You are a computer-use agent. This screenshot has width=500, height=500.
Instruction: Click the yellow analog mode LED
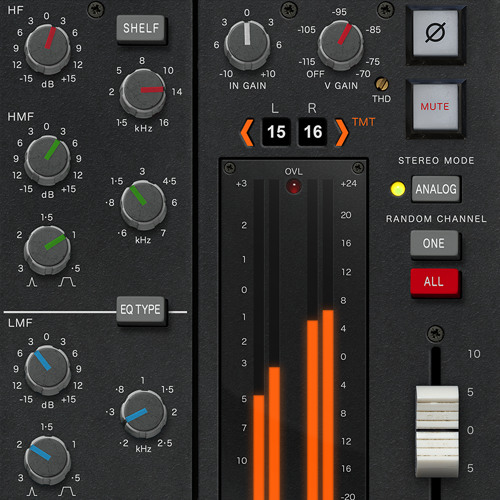398,189
